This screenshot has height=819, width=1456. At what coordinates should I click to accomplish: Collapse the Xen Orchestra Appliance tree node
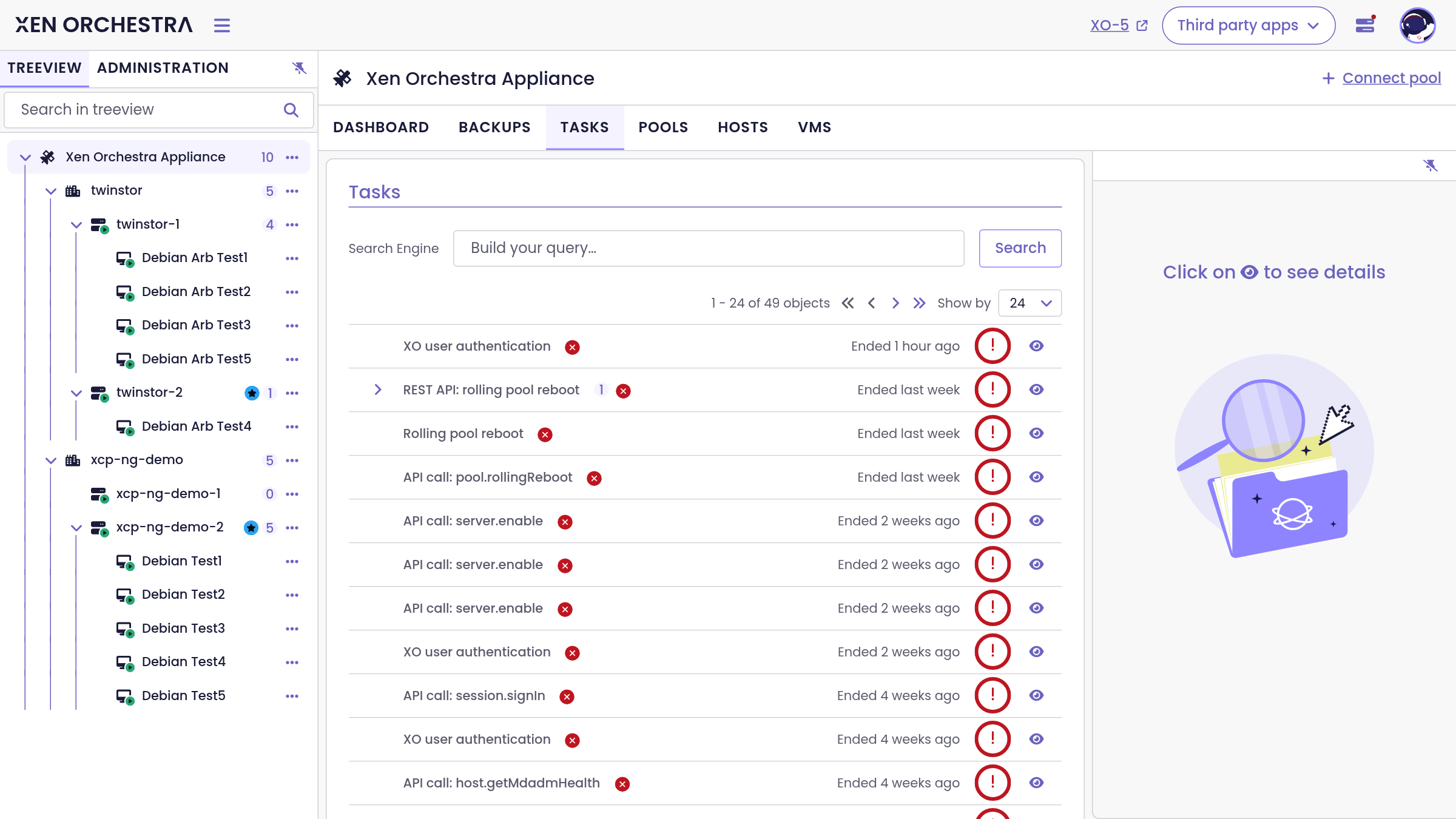coord(25,158)
